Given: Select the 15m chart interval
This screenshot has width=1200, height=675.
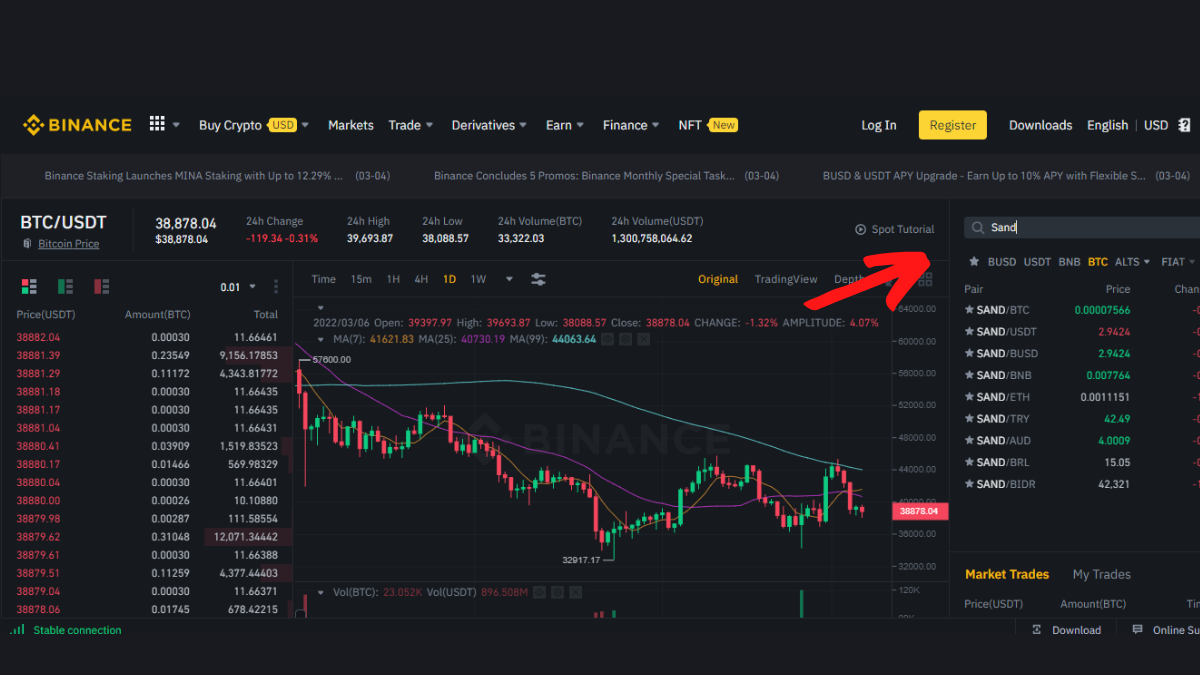Looking at the screenshot, I should (361, 279).
